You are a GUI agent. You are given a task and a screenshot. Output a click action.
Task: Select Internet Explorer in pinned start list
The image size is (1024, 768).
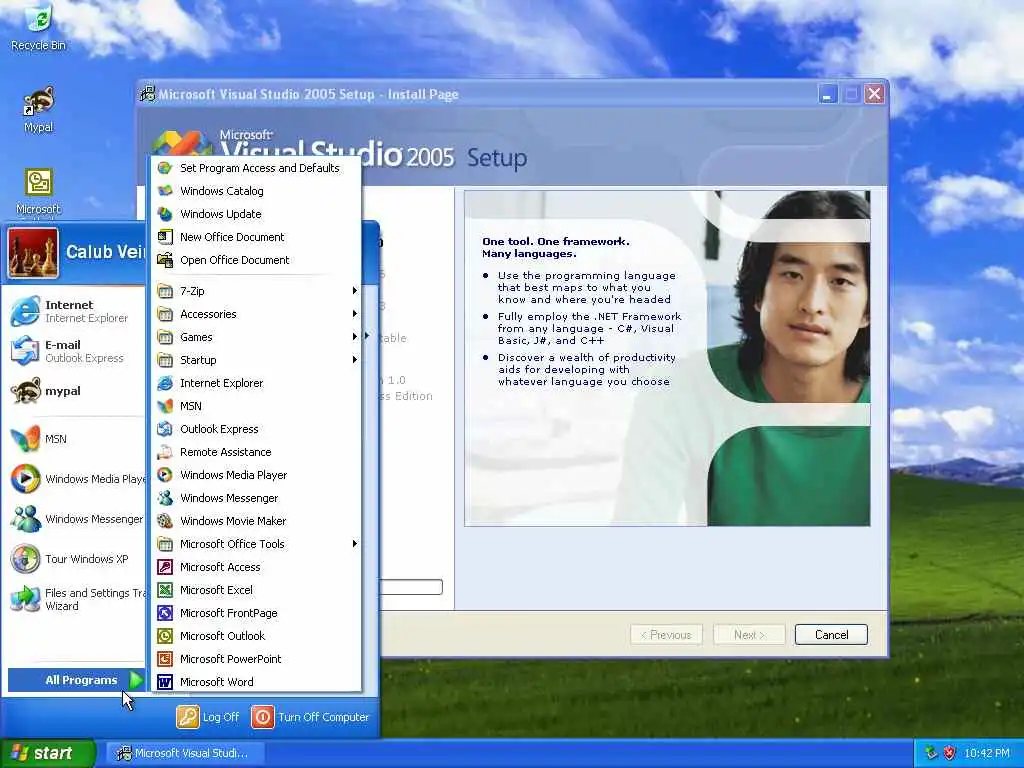coord(74,311)
